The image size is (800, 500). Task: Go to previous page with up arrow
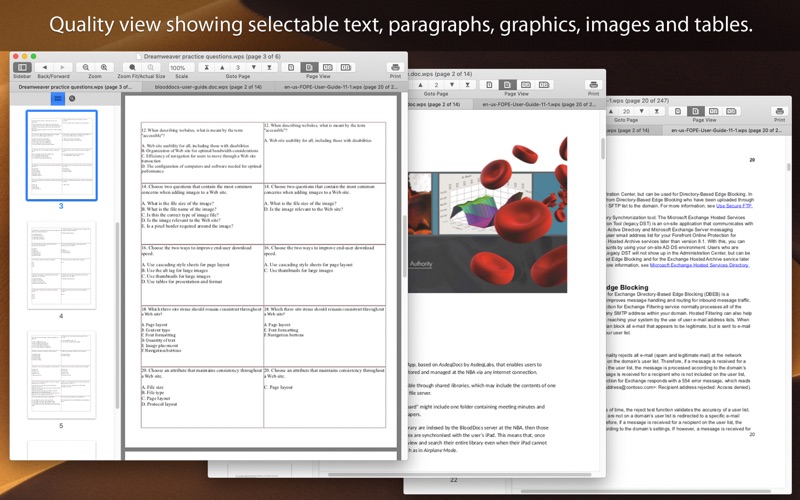pyautogui.click(x=222, y=67)
